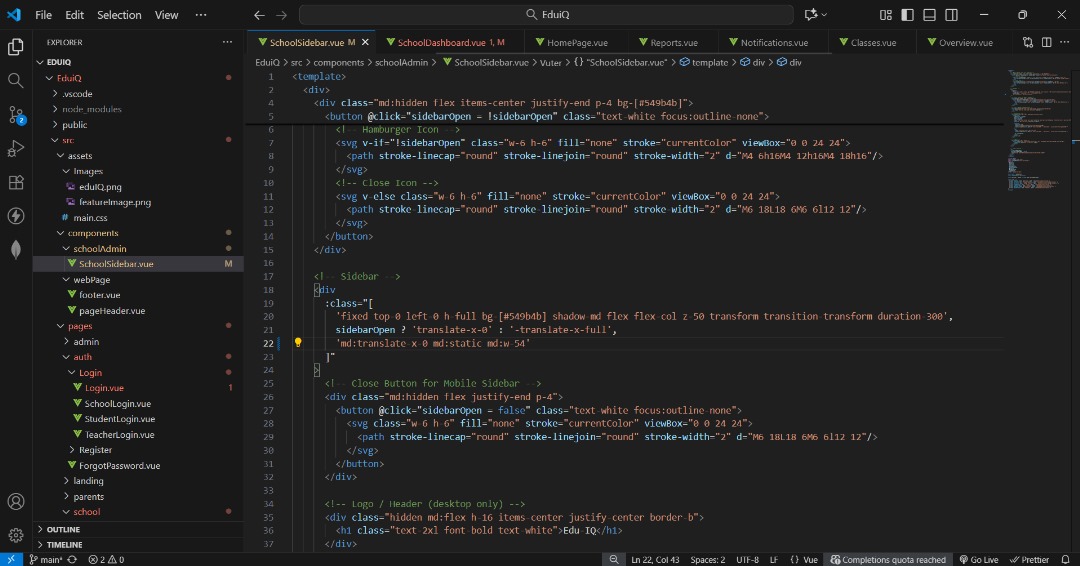Go forward with the navigation arrow
1080x566 pixels.
point(281,14)
